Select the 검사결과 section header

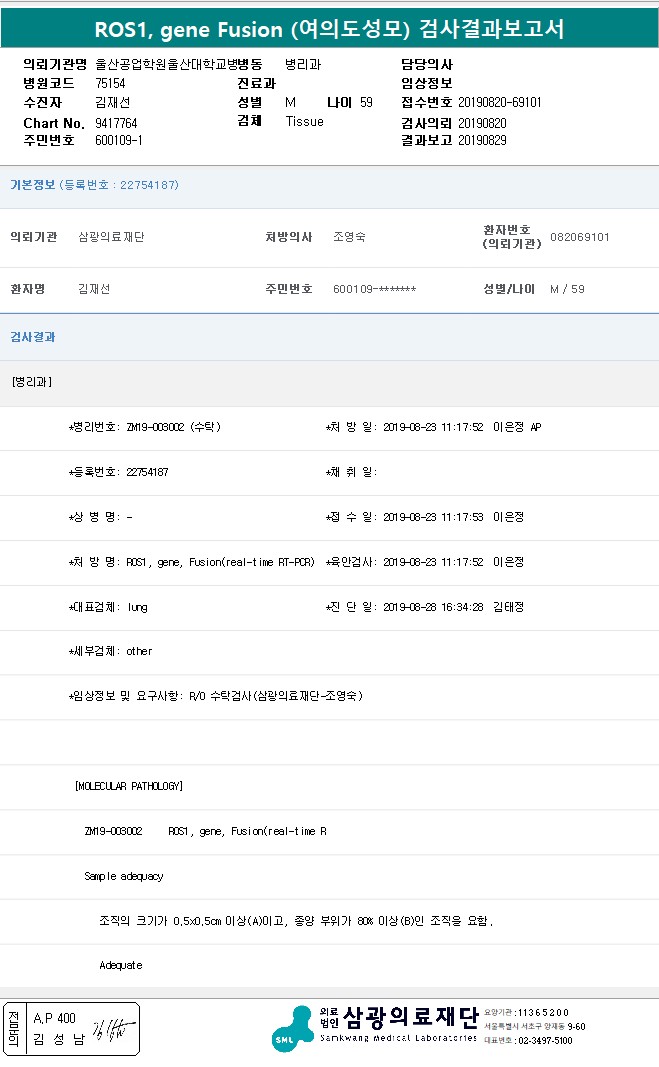(33, 337)
